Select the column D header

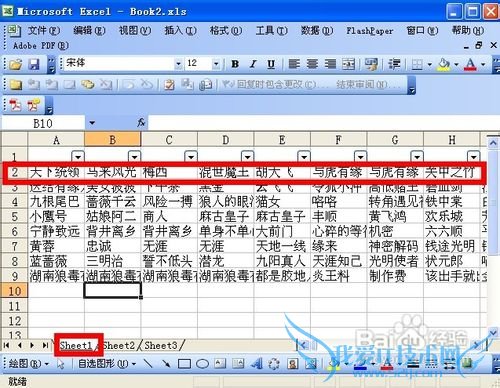click(226, 140)
